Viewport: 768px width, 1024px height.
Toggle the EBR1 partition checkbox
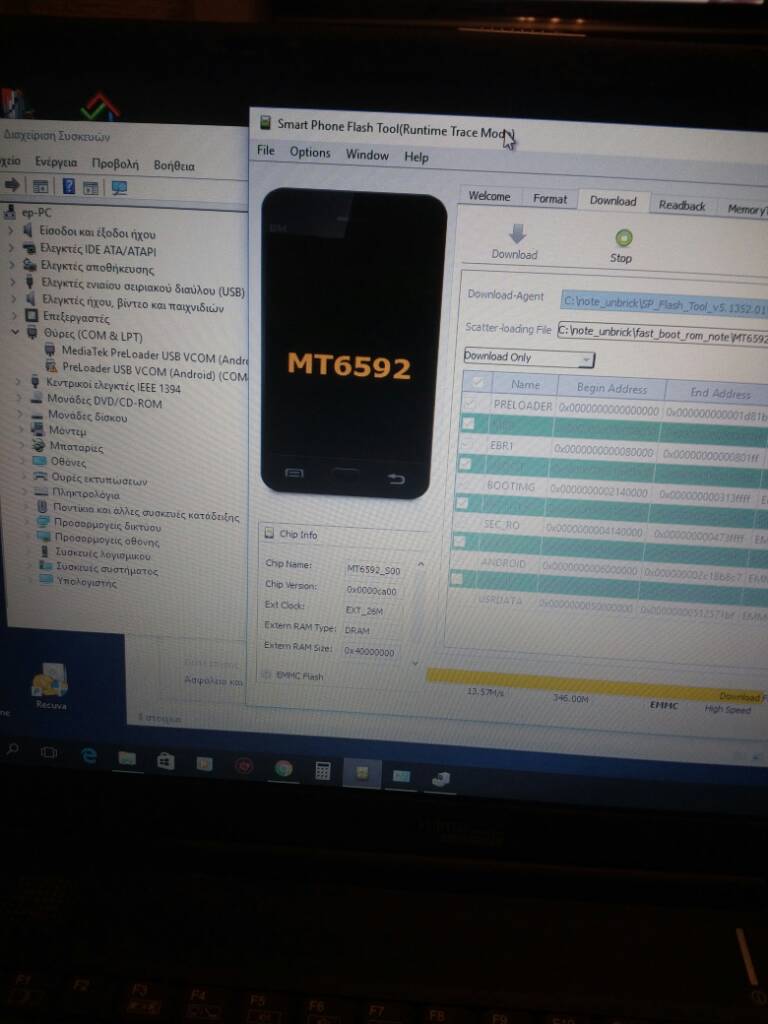(468, 444)
